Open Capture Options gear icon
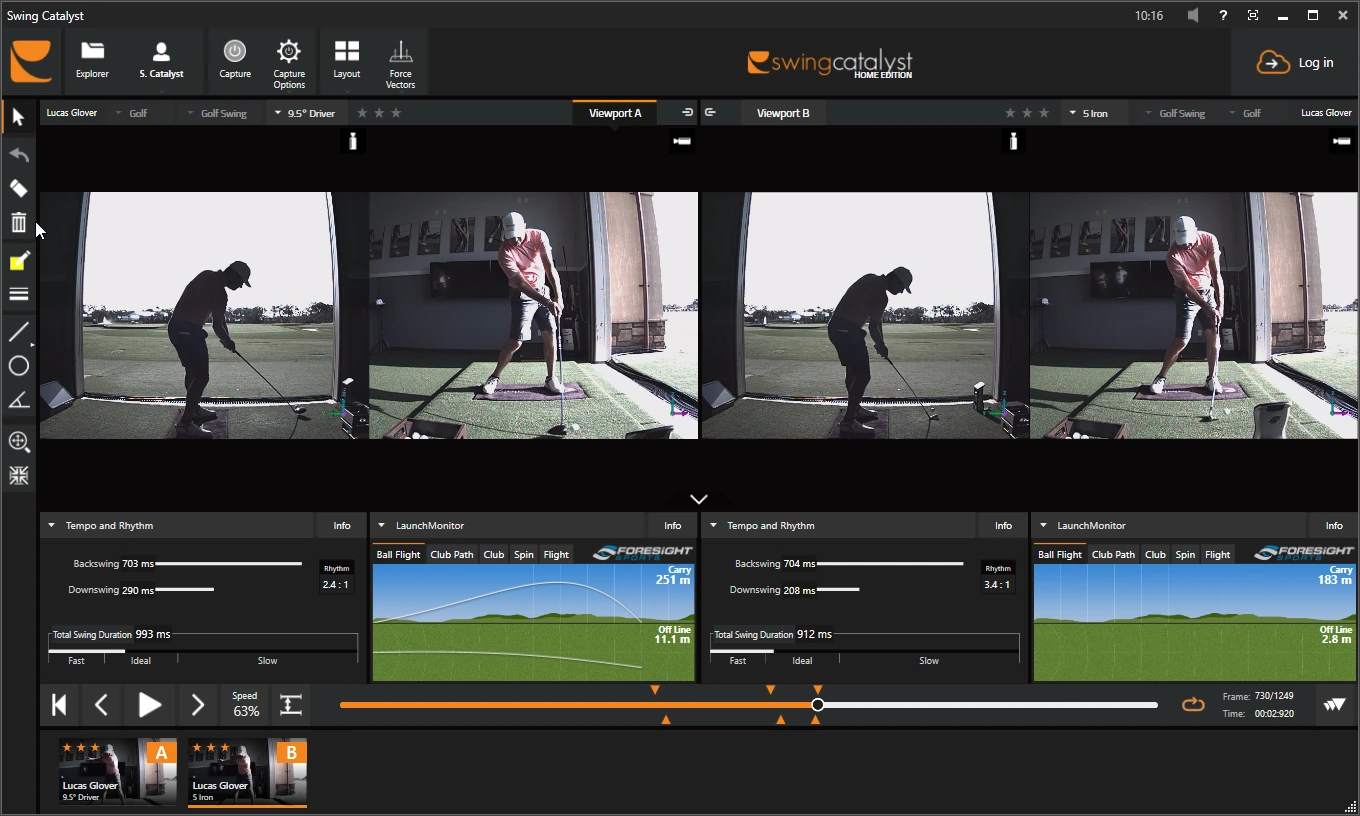 pyautogui.click(x=289, y=62)
